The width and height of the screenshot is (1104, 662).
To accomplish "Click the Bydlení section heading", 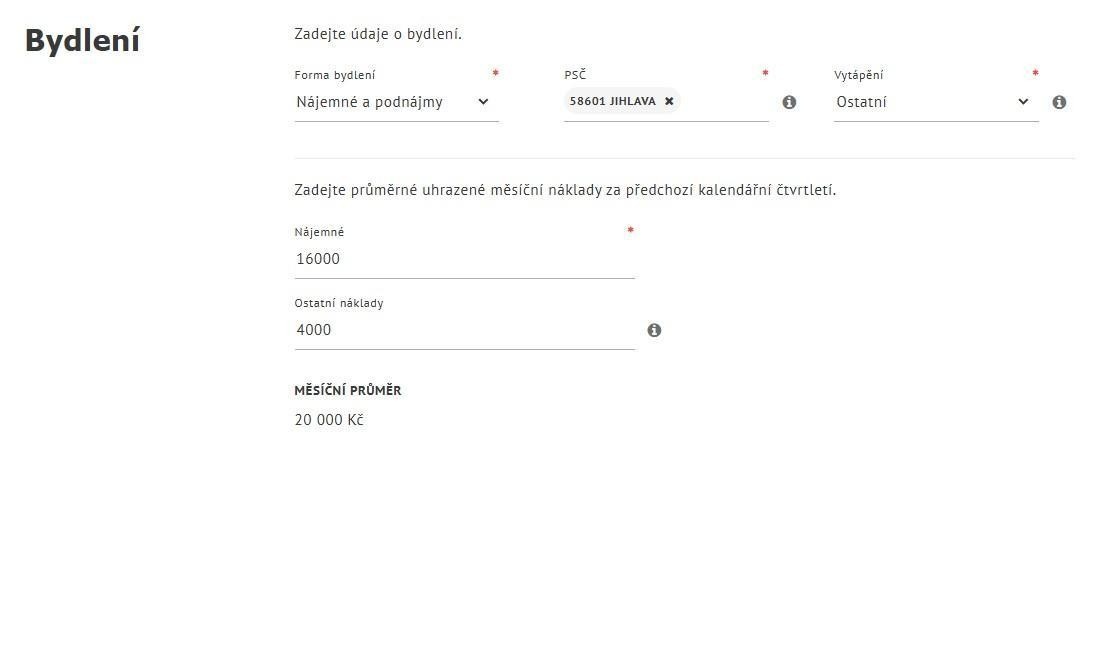I will 82,41.
